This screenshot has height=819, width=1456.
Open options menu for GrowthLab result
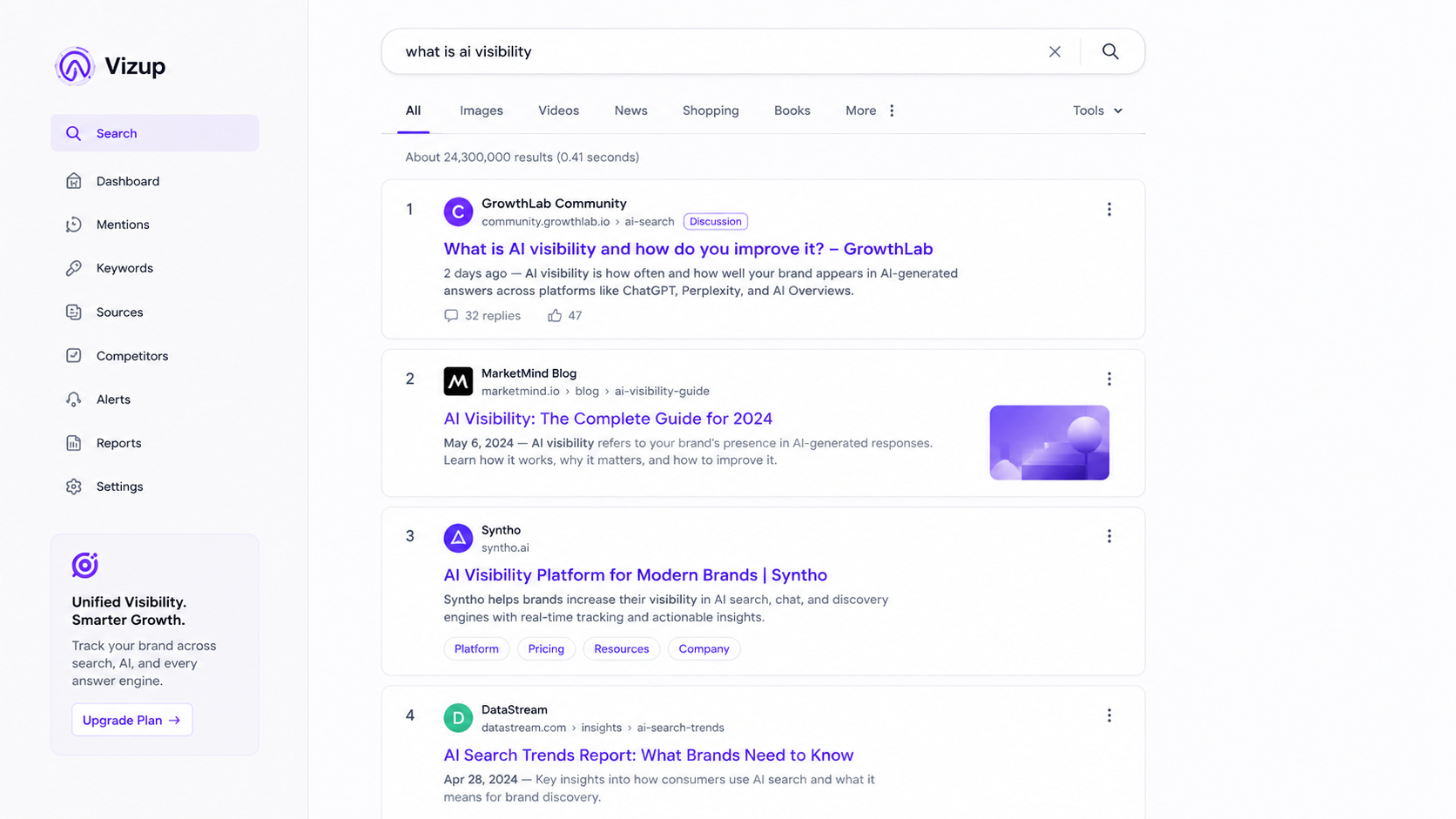pyautogui.click(x=1109, y=210)
